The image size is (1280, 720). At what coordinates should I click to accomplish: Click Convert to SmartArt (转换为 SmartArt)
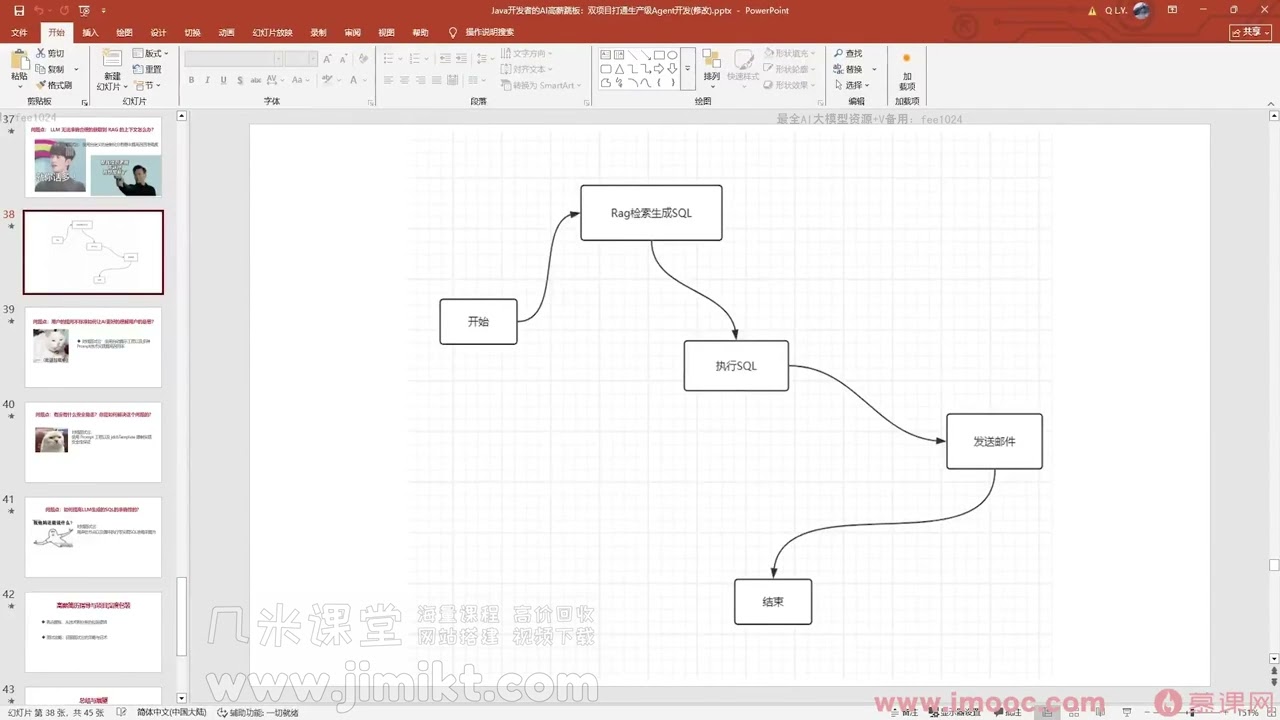coord(541,85)
